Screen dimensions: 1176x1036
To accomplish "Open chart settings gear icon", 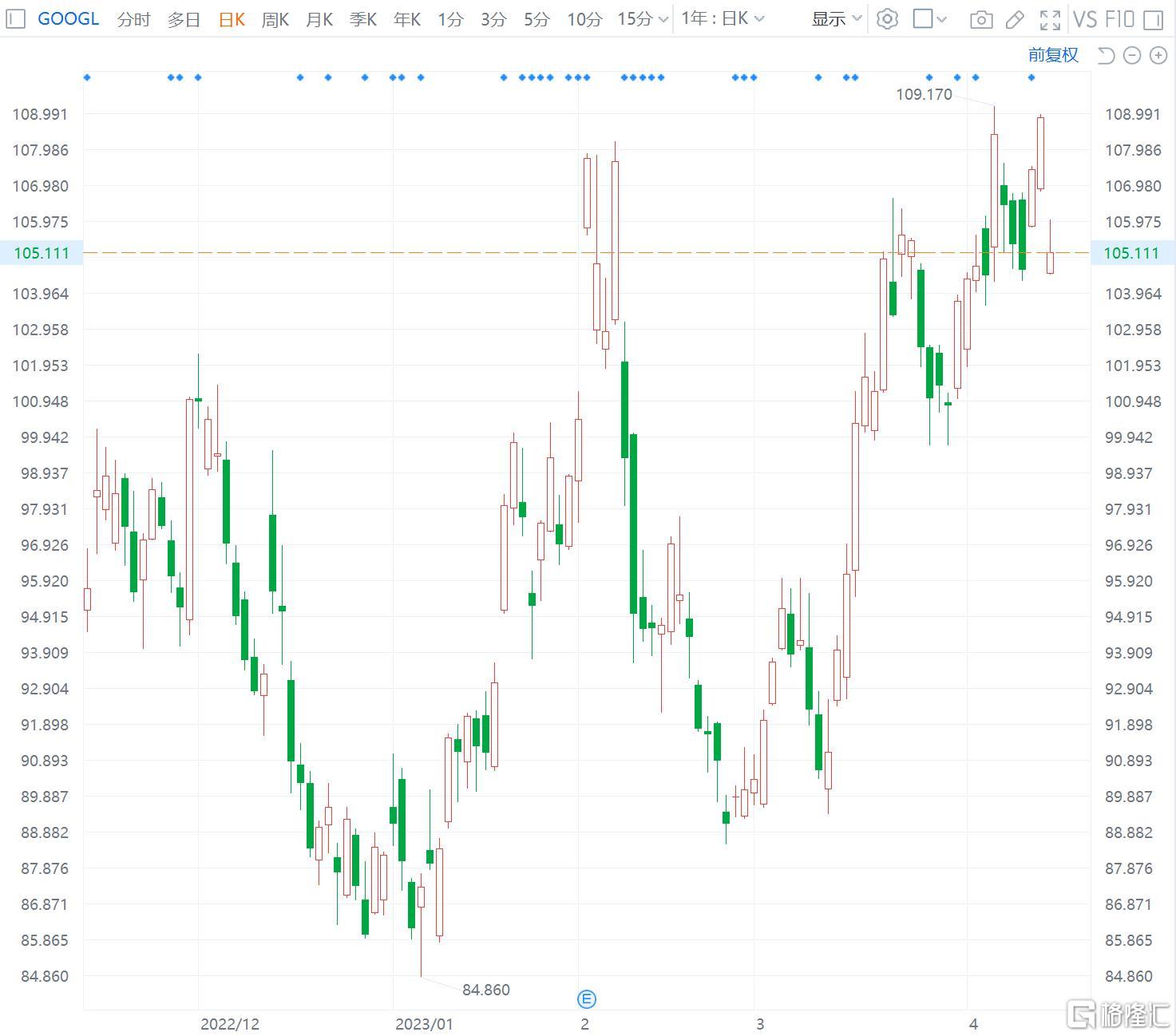I will pyautogui.click(x=887, y=19).
